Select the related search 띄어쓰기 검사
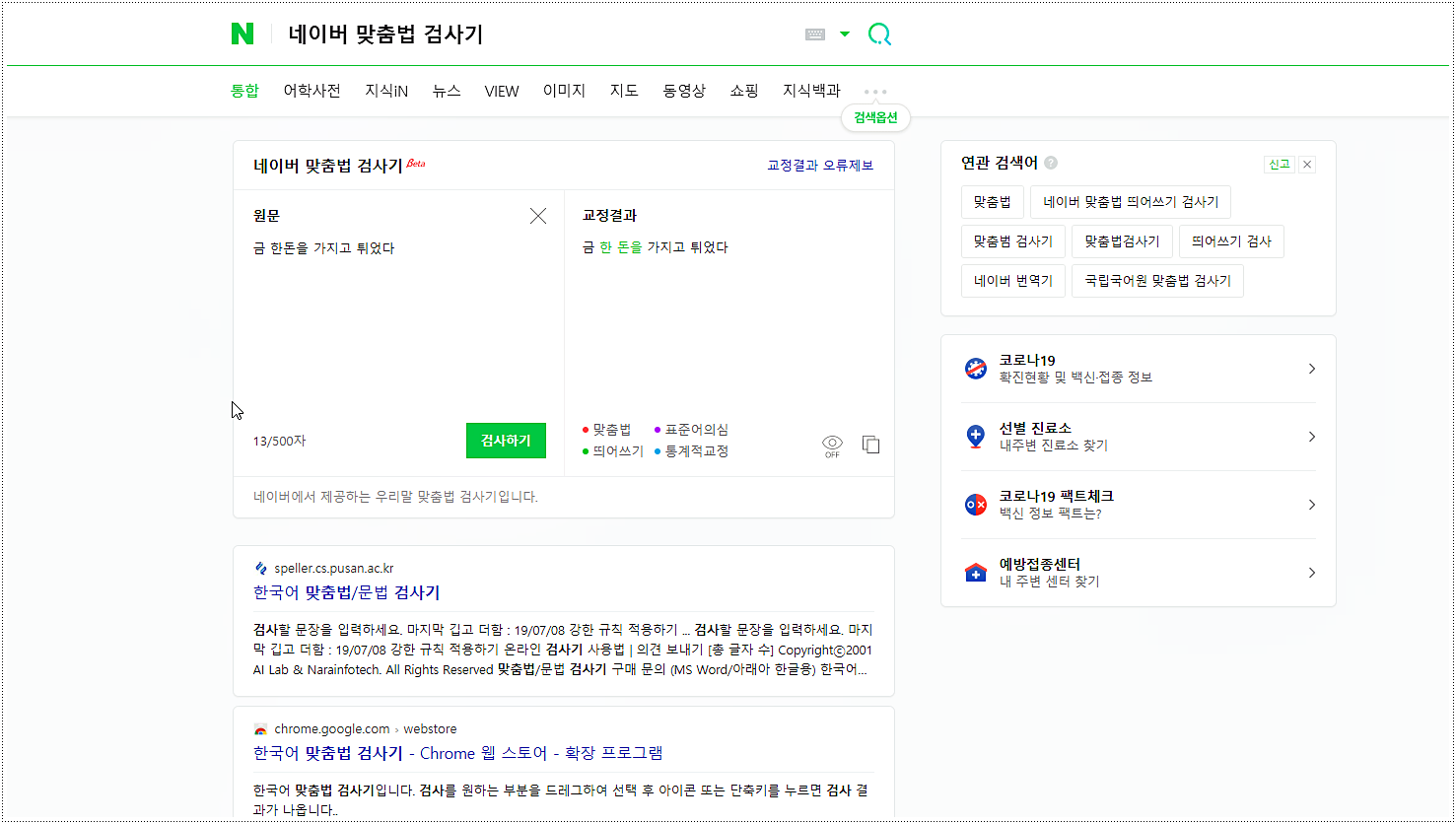Image resolution: width=1456 pixels, height=824 pixels. [x=1231, y=241]
